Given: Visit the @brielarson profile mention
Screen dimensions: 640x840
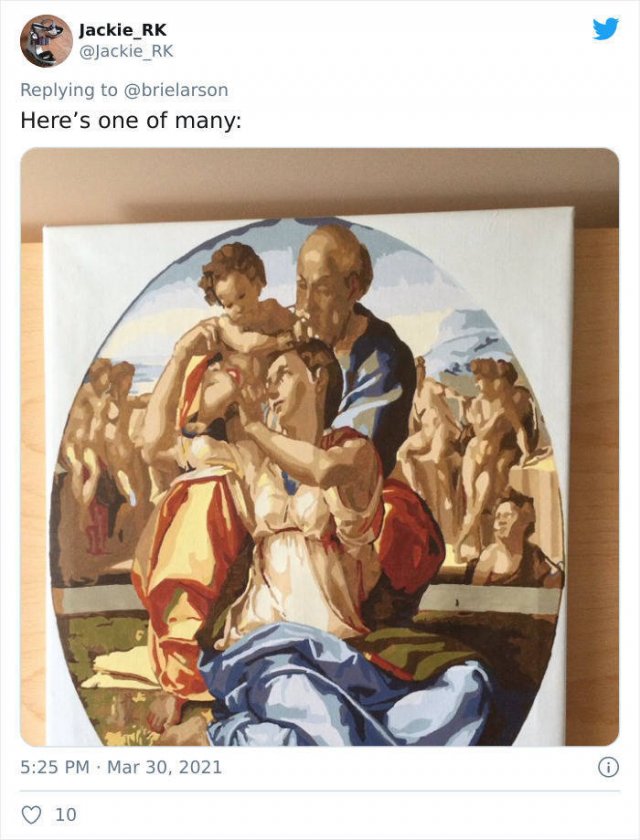Looking at the screenshot, I should pos(176,90).
